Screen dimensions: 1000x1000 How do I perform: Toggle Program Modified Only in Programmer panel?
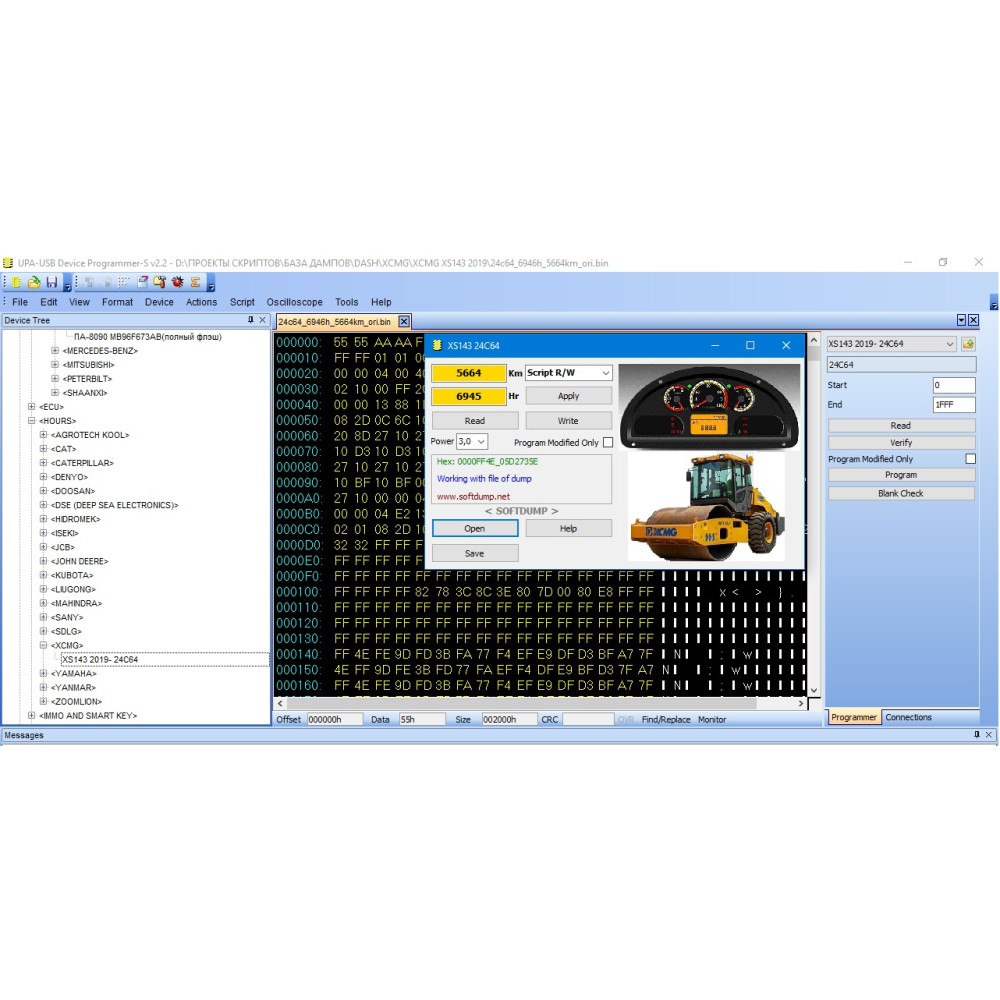point(970,459)
